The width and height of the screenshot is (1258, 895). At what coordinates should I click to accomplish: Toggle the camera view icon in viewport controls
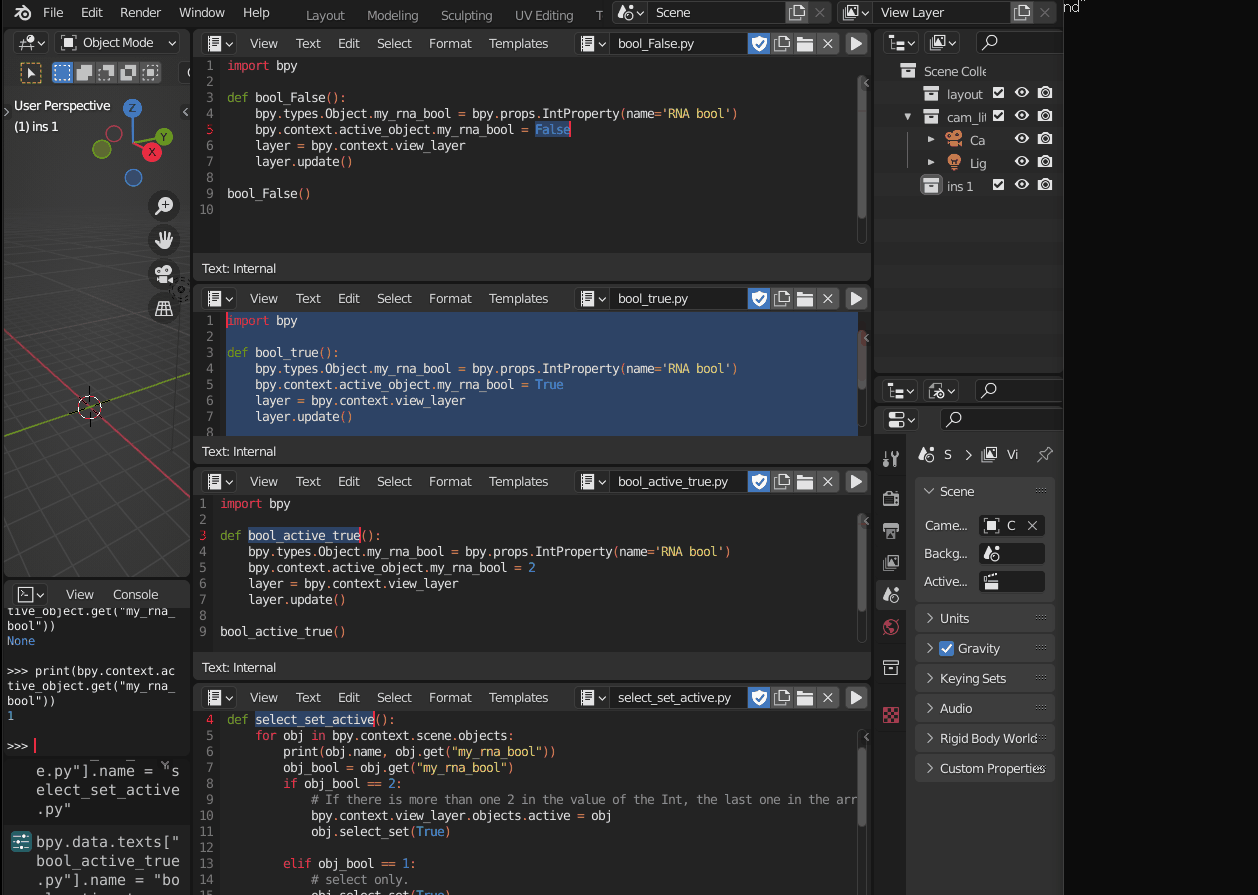[163, 274]
